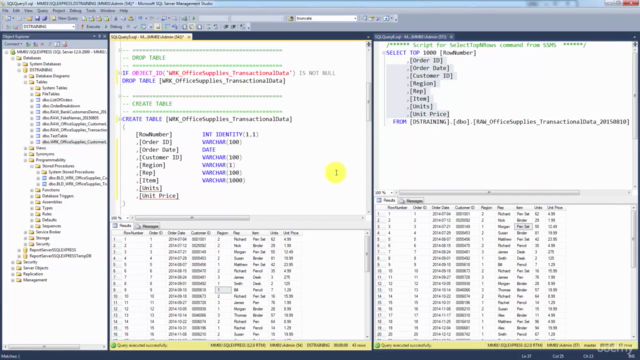640x360 pixels.
Task: Open Messages tab in left query pane
Action: [147, 226]
